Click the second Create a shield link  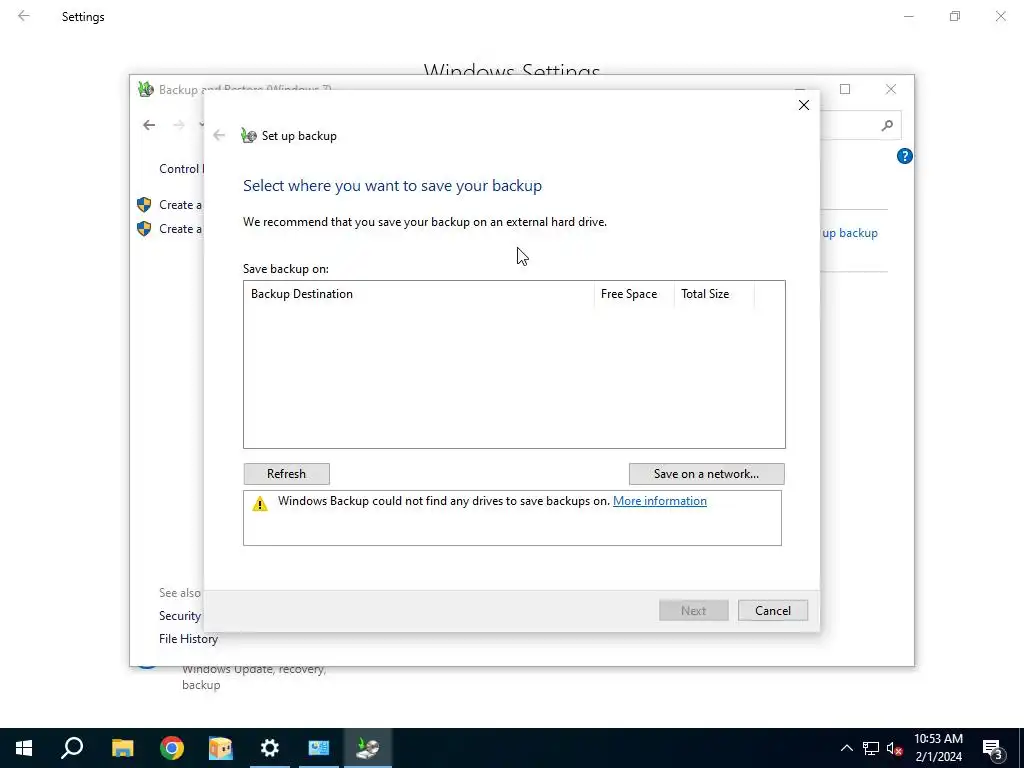tap(169, 229)
